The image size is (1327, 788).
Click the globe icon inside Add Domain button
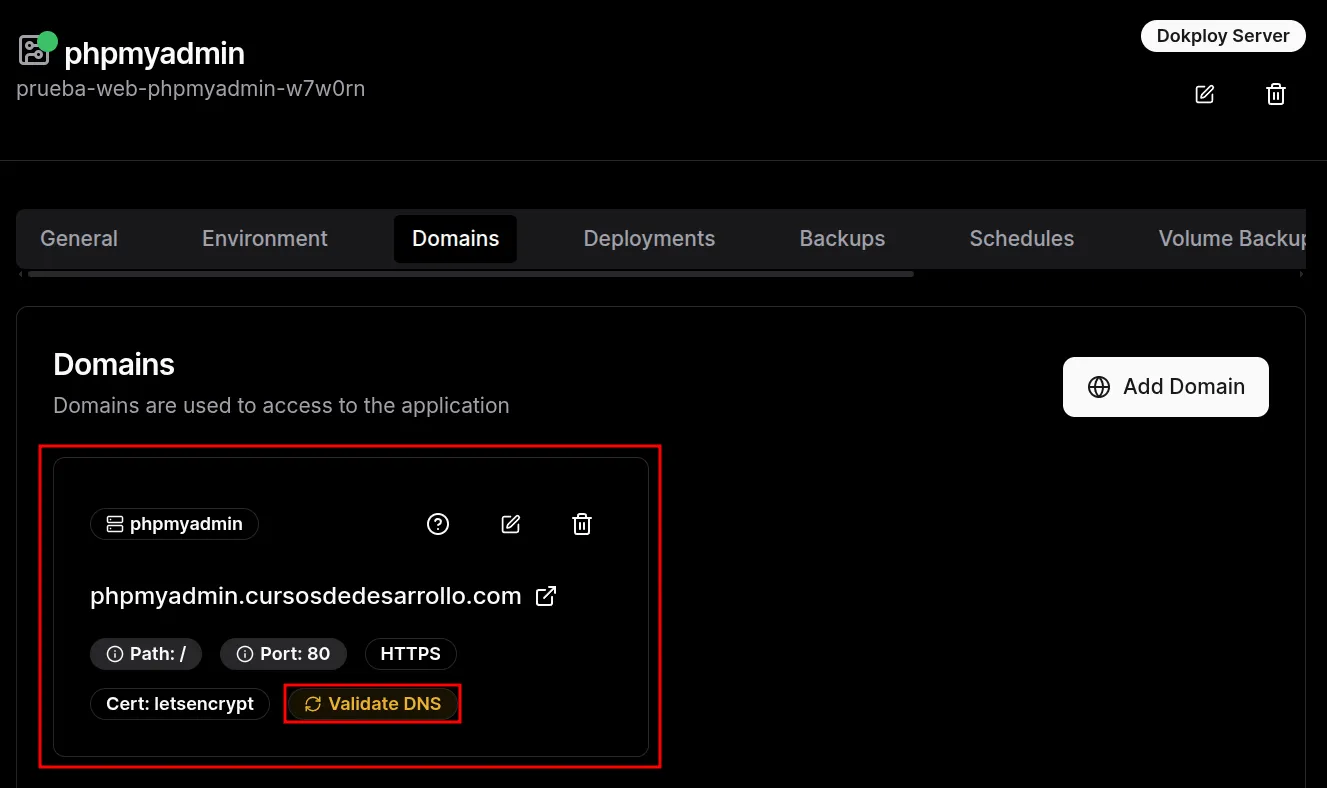pos(1099,386)
